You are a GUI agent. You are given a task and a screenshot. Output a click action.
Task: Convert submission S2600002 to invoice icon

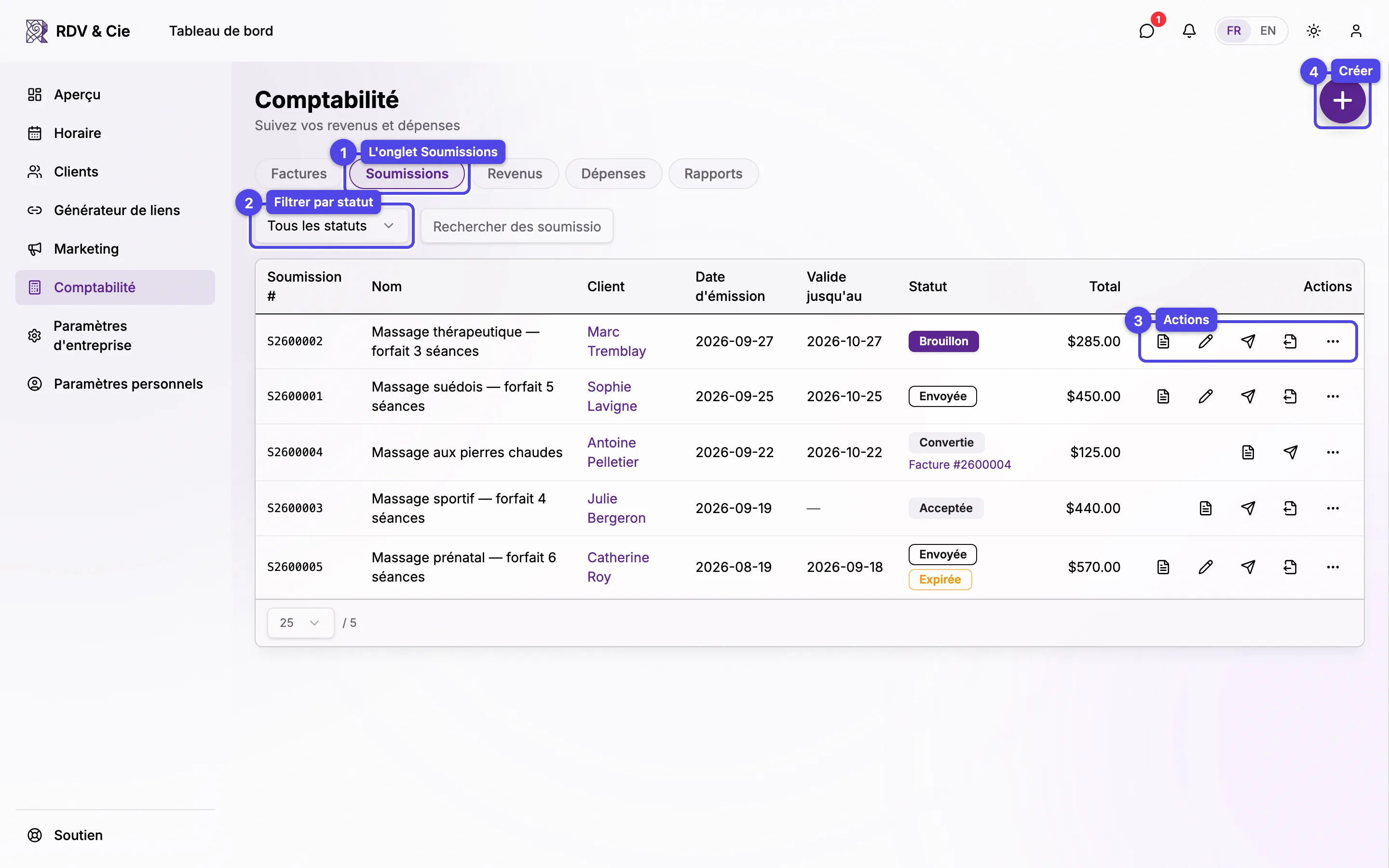pos(1290,341)
